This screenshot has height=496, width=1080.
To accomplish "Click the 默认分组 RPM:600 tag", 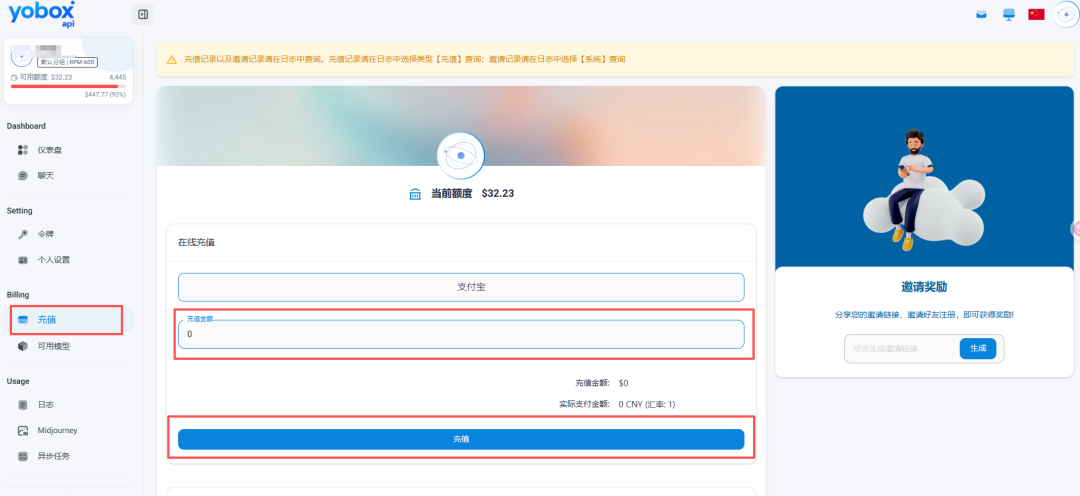I will coord(67,62).
